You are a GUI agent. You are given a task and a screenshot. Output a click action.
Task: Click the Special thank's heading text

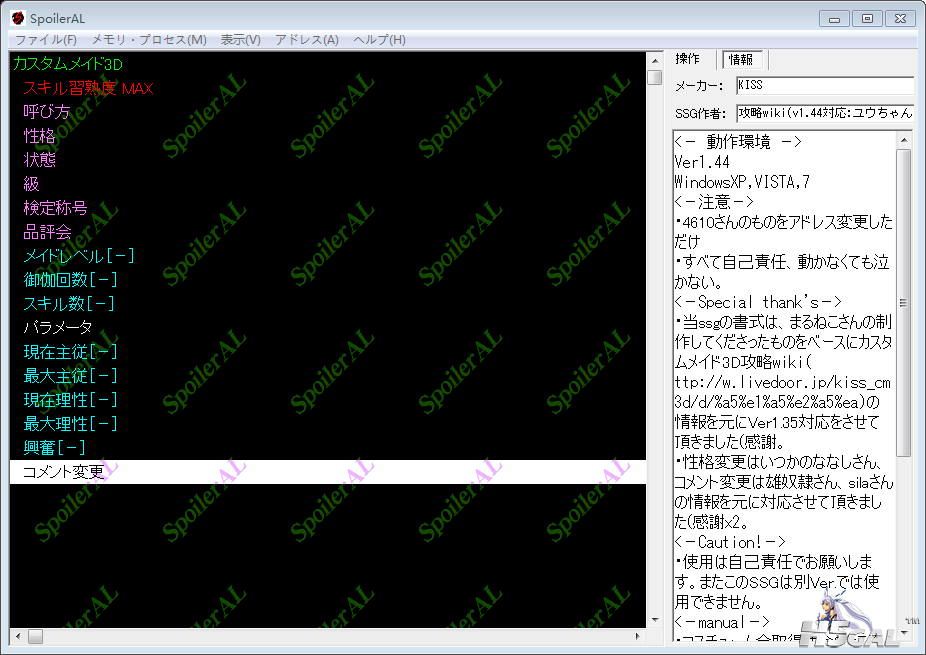coord(758,302)
